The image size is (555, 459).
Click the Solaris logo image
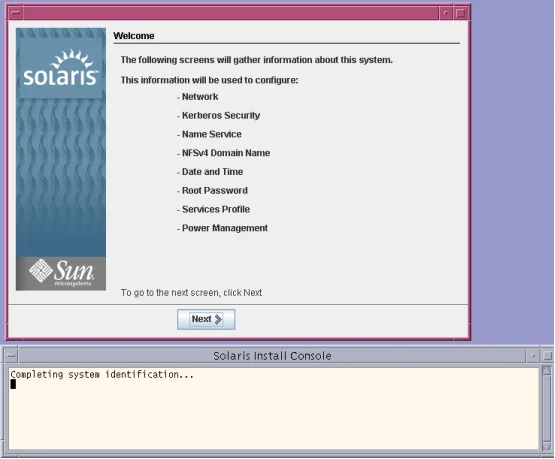click(x=61, y=69)
